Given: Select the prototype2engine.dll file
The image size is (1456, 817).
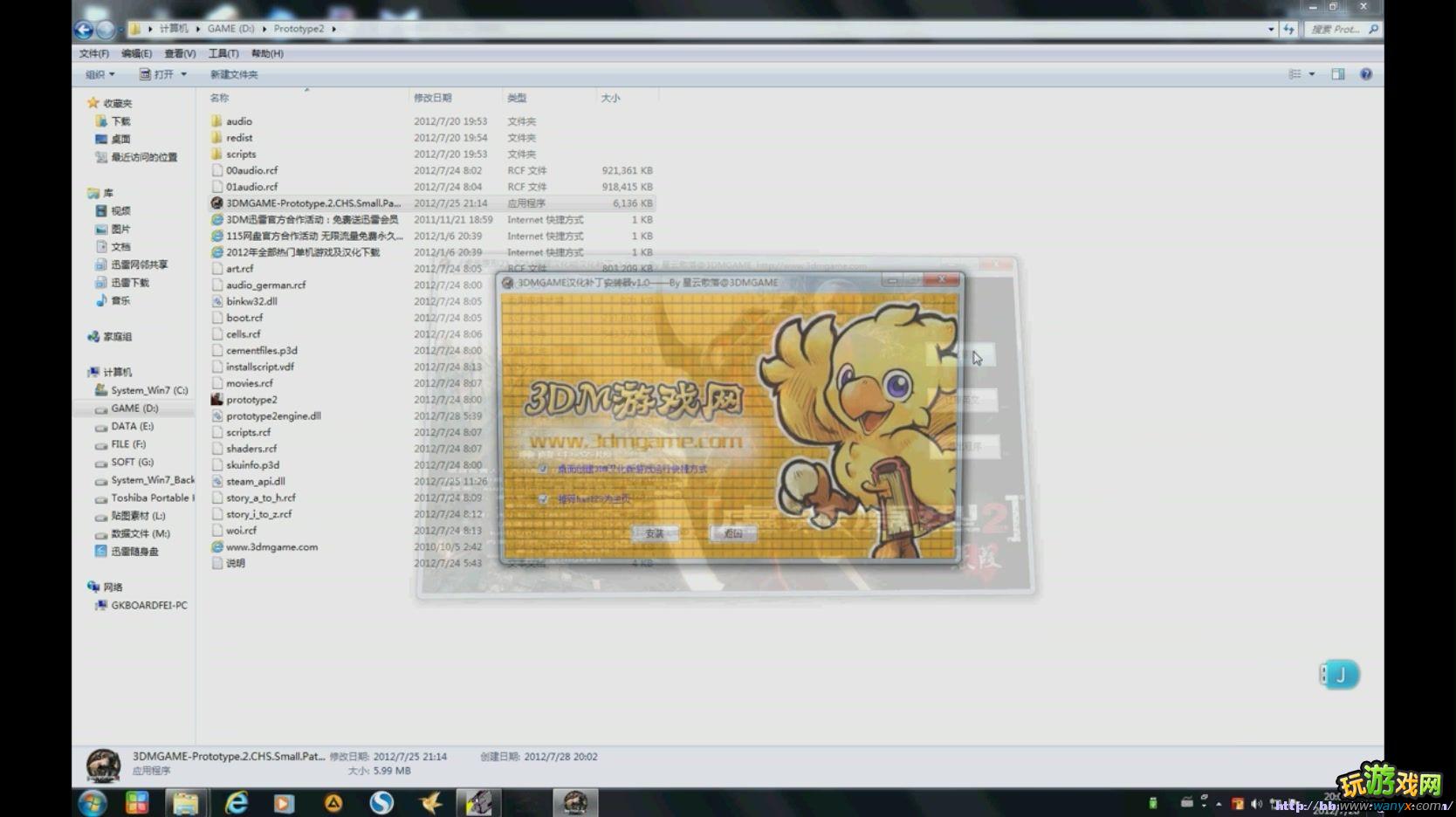Looking at the screenshot, I should 273,416.
